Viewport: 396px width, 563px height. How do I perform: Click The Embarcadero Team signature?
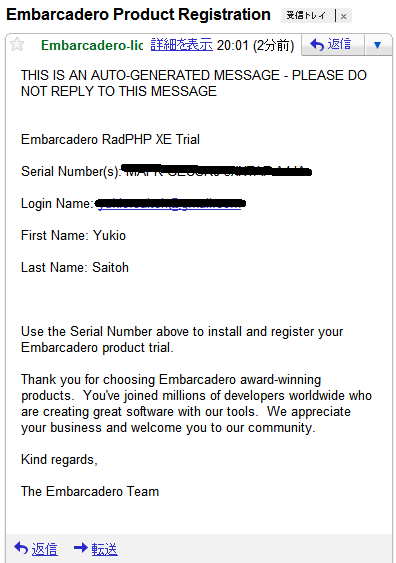(x=90, y=491)
